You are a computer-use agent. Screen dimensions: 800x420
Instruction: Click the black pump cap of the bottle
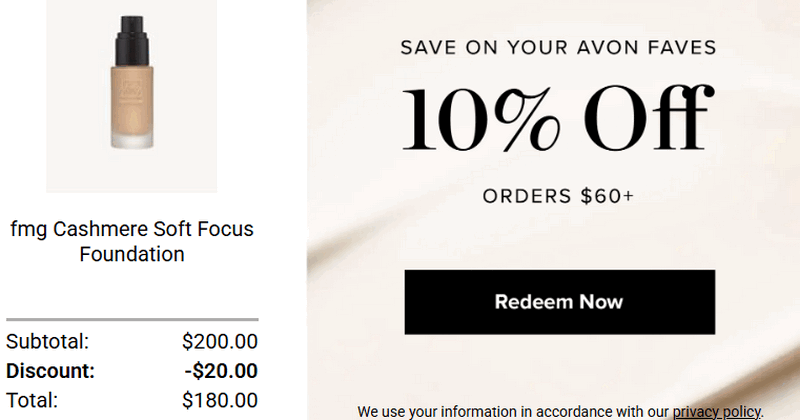(x=131, y=37)
